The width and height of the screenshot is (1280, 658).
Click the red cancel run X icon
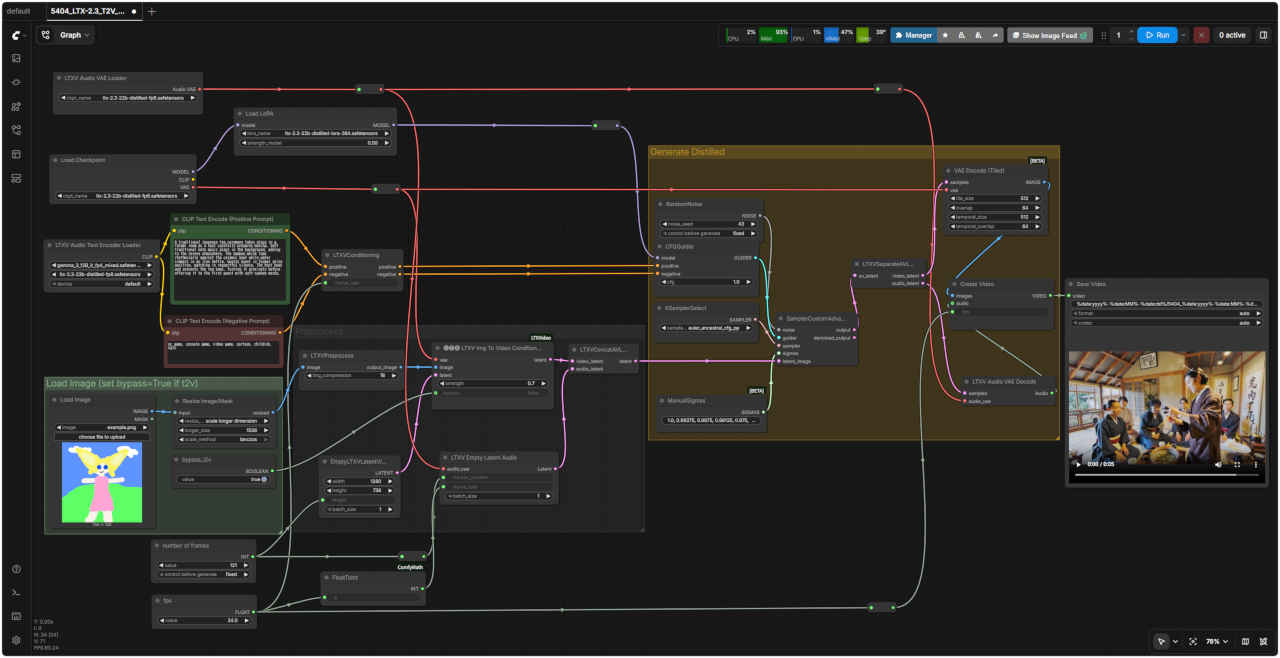click(1201, 35)
